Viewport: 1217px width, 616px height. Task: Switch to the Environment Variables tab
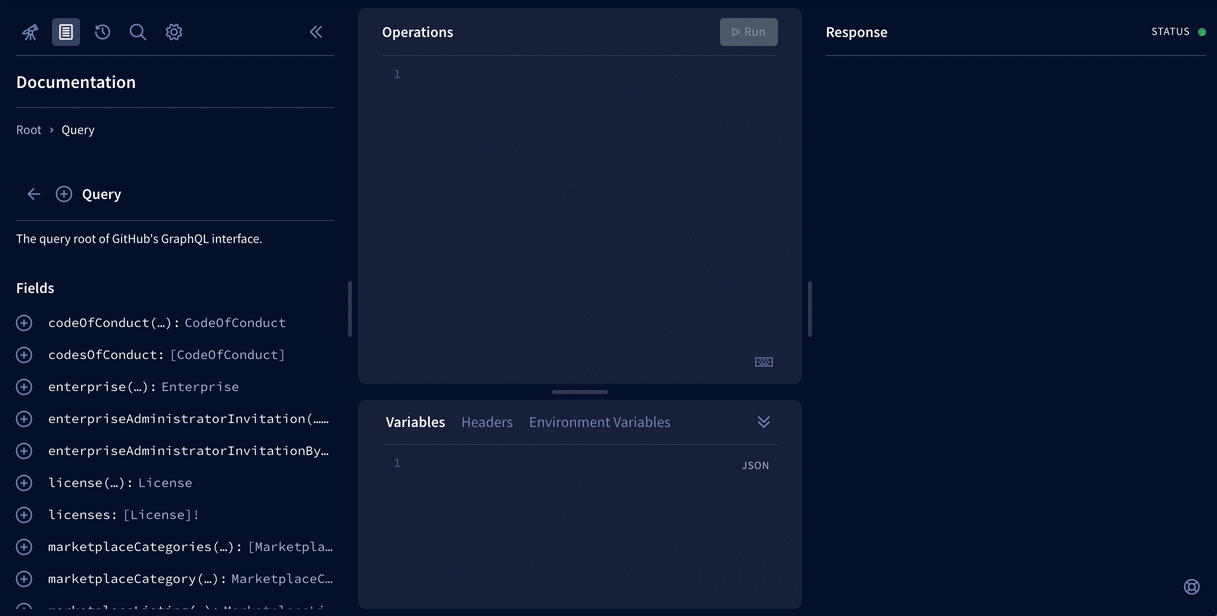(x=600, y=422)
